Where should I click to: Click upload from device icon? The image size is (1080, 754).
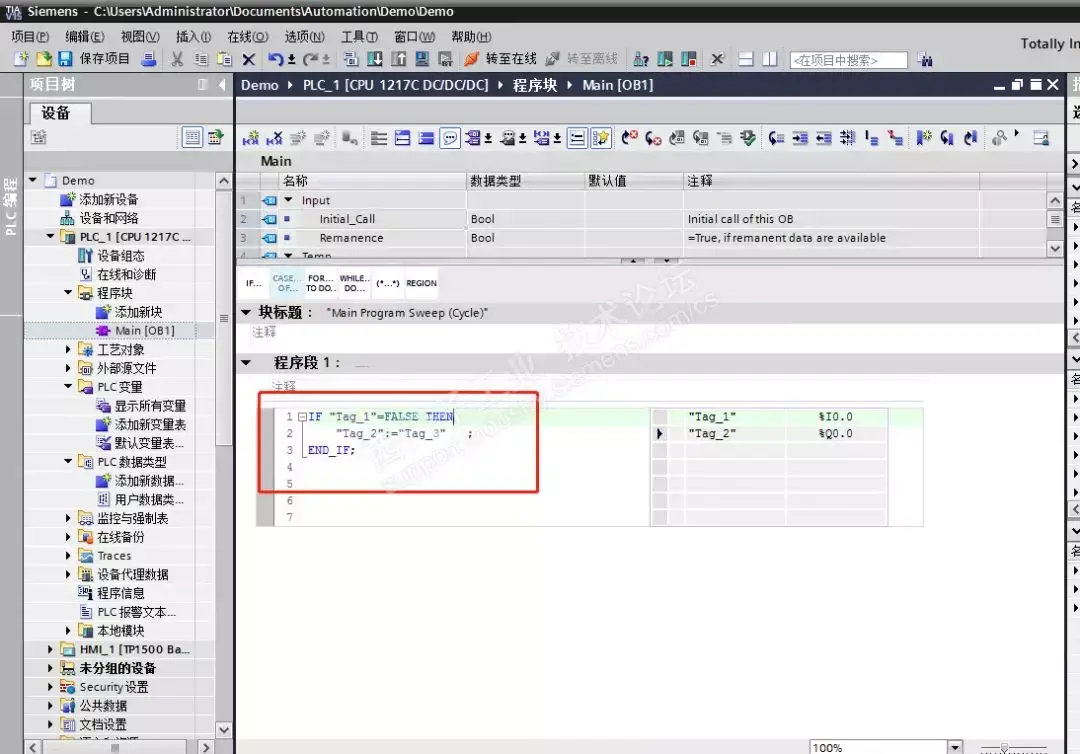[398, 59]
